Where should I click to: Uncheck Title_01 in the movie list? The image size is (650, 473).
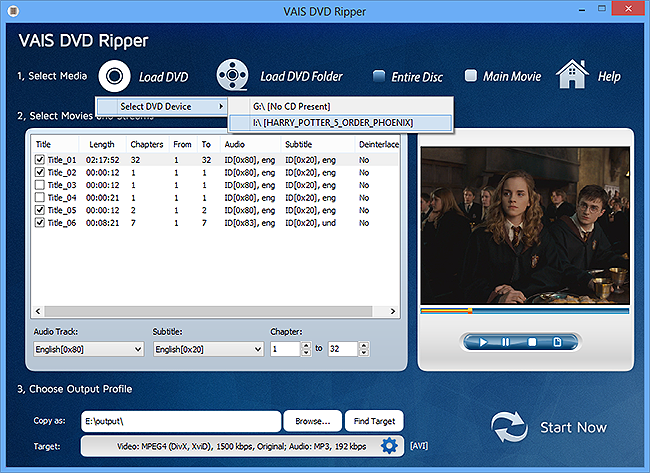(40, 160)
